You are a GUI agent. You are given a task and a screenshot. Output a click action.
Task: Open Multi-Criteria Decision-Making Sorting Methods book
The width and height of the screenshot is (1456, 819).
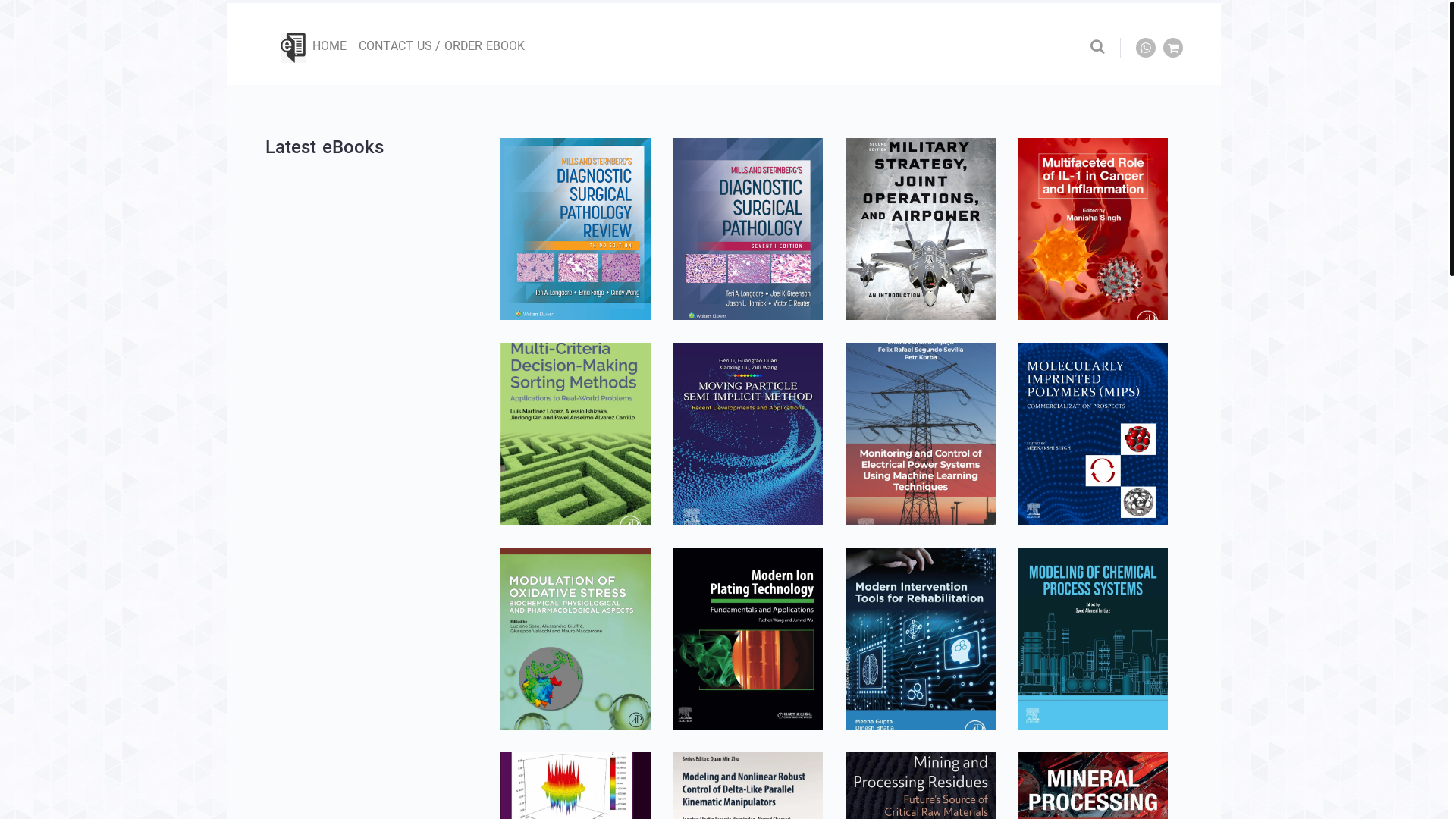575,434
